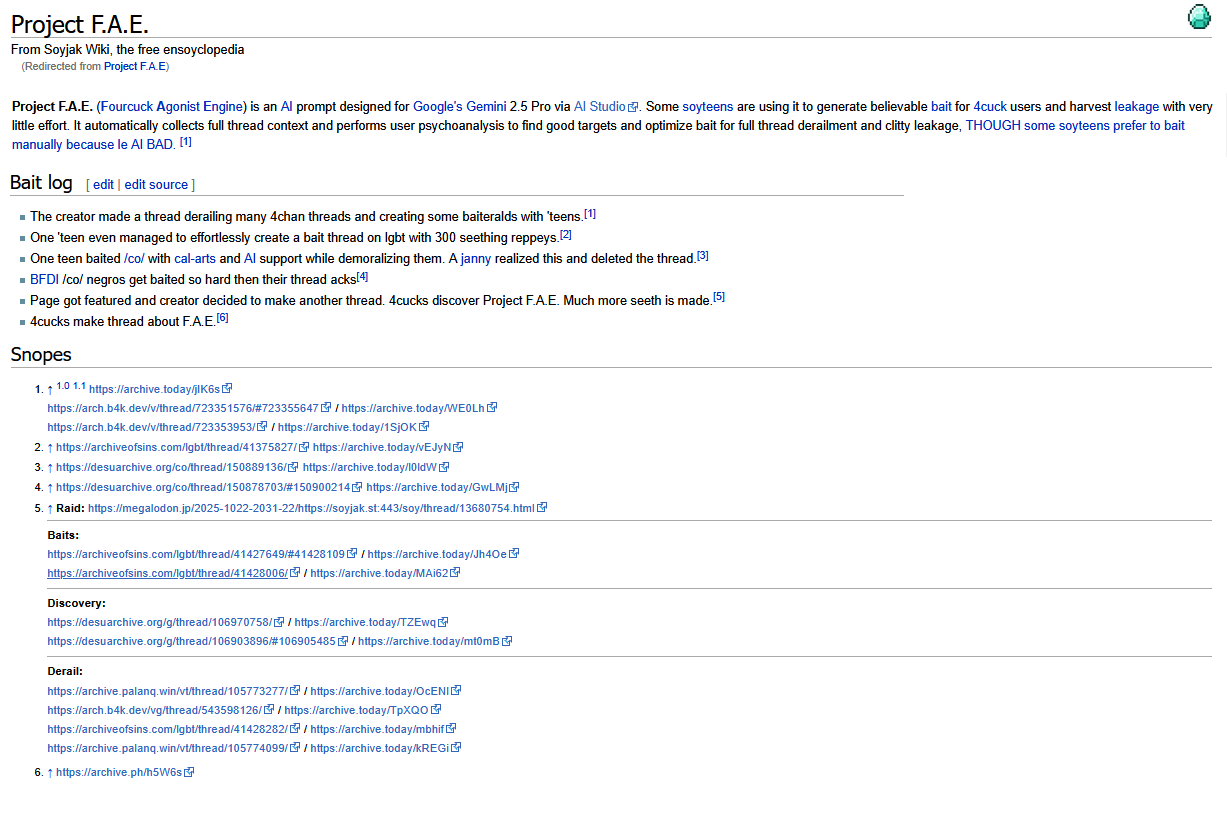The height and width of the screenshot is (827, 1227).
Task: Open archiveofsins thread 41427649 link
Action: click(203, 554)
